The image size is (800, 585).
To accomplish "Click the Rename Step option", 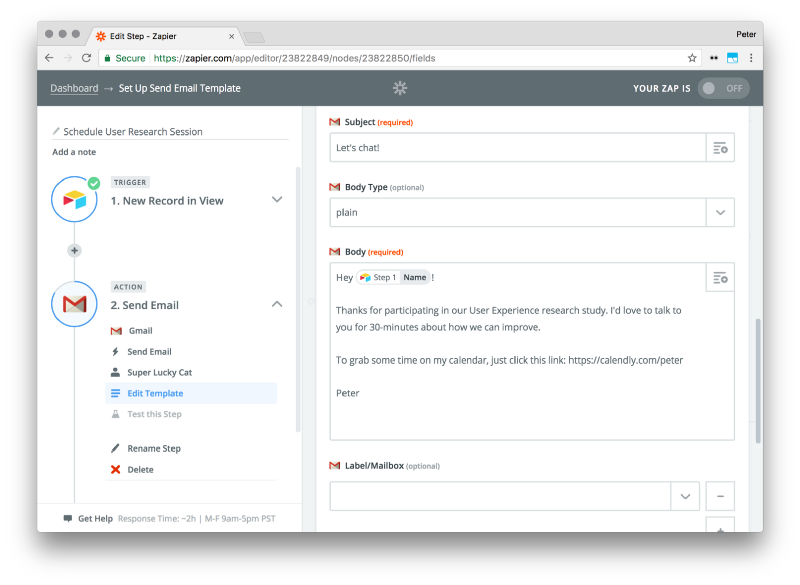I will [154, 448].
